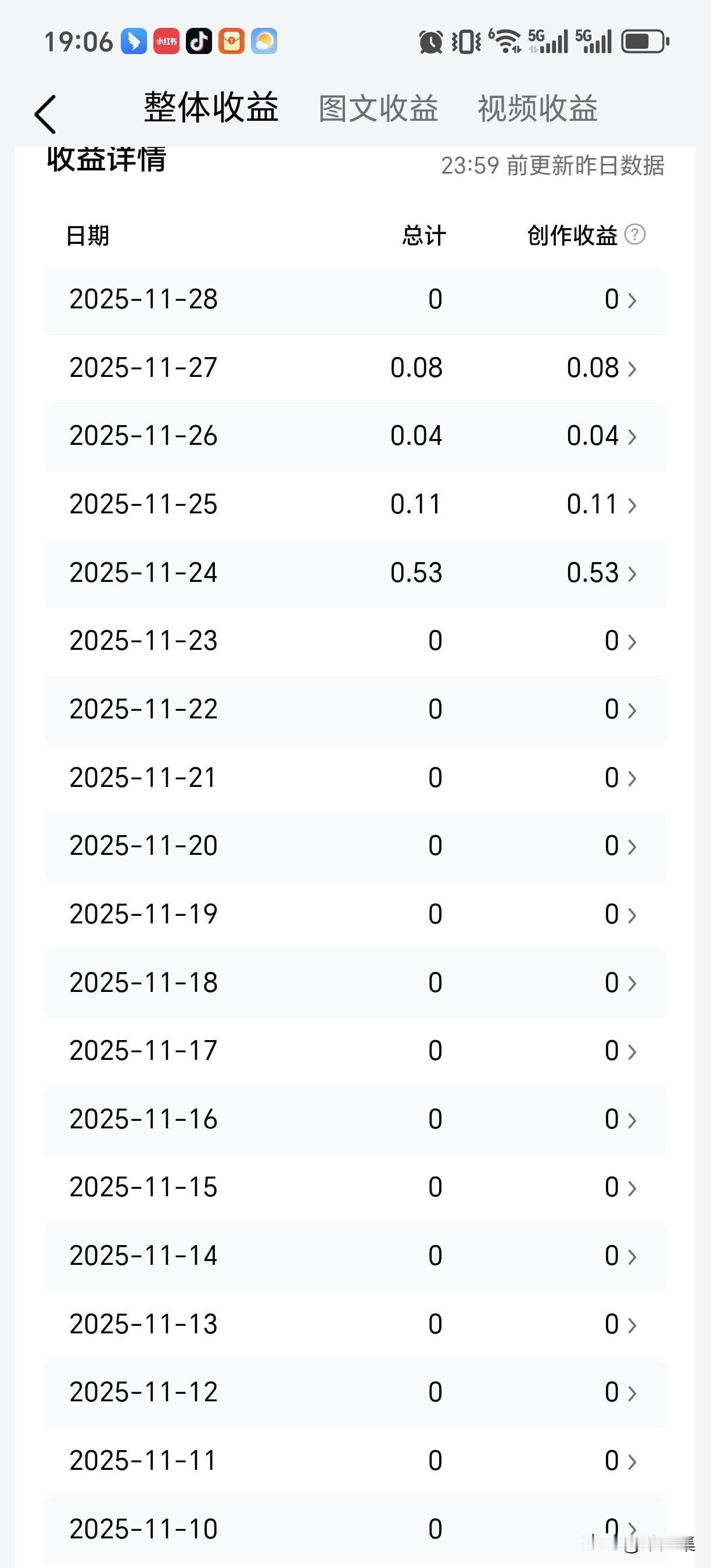Viewport: 711px width, 1568px height.
Task: Tap the 0.53 total for 2025-11-24
Action: [416, 573]
